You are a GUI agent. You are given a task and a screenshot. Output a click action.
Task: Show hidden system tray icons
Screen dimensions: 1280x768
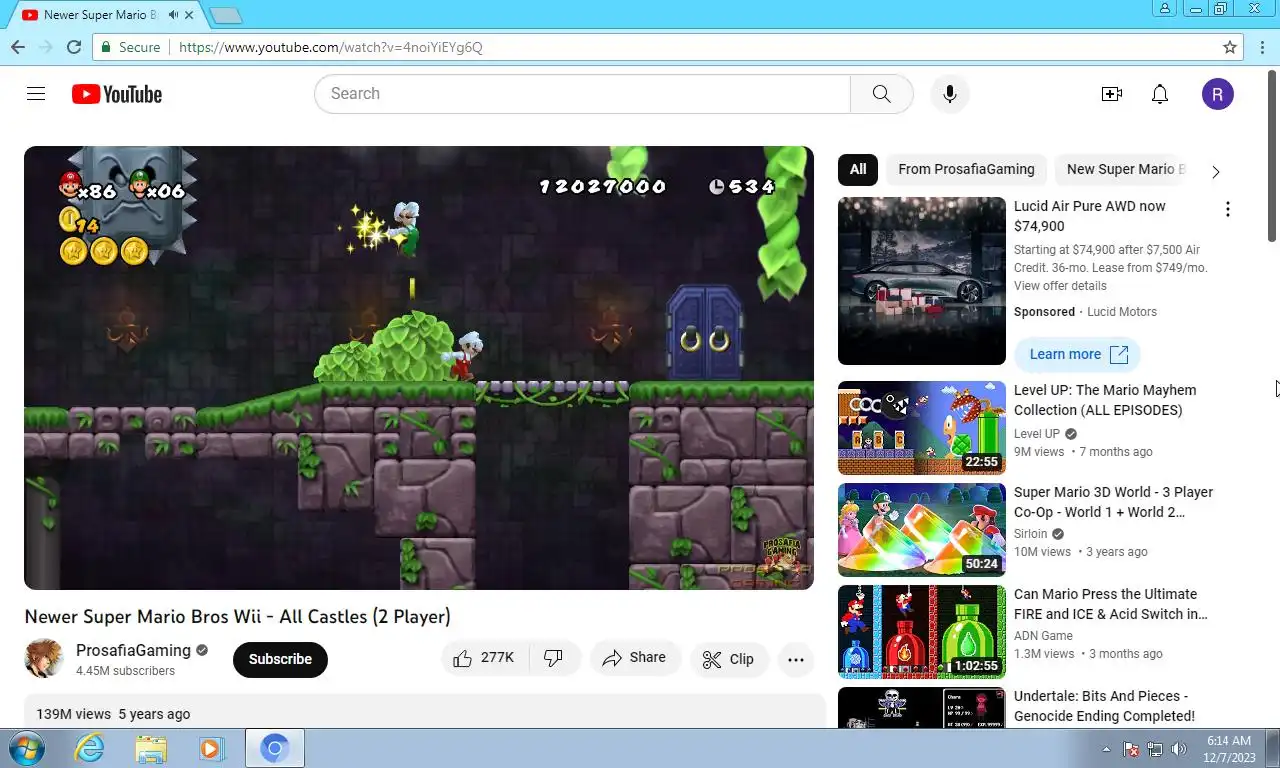(1106, 749)
